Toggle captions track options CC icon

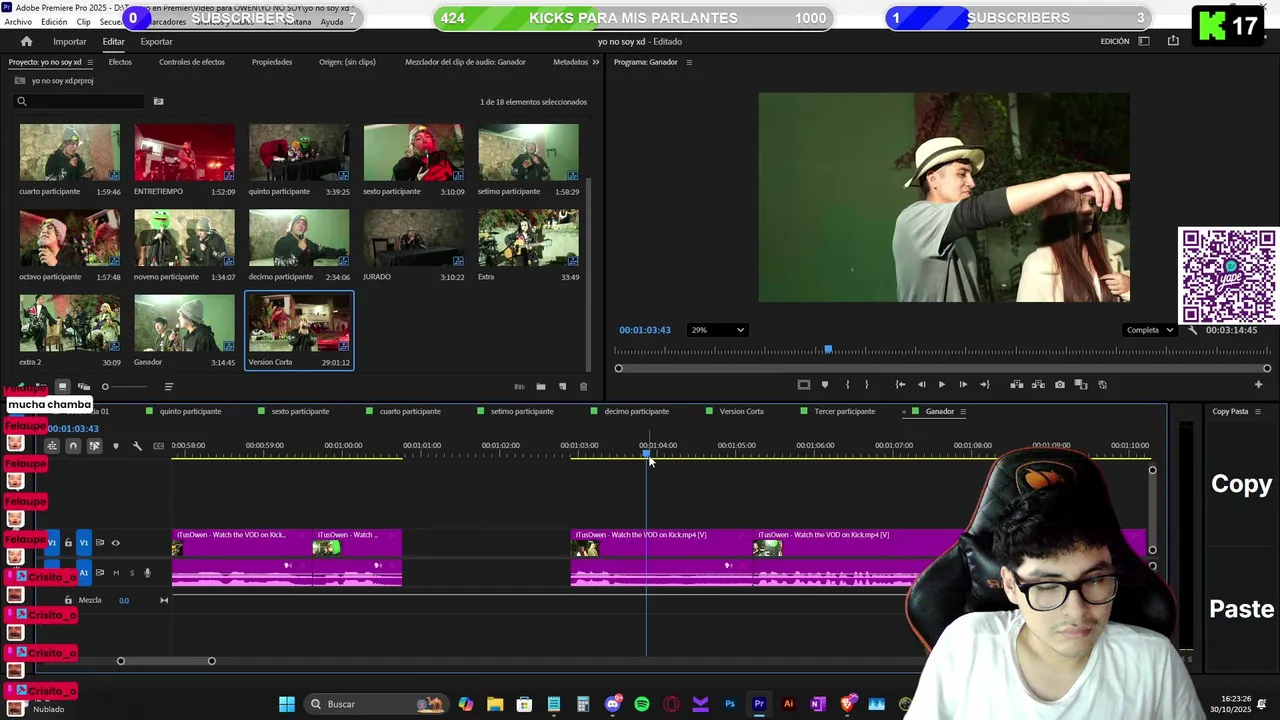pyautogui.click(x=158, y=446)
